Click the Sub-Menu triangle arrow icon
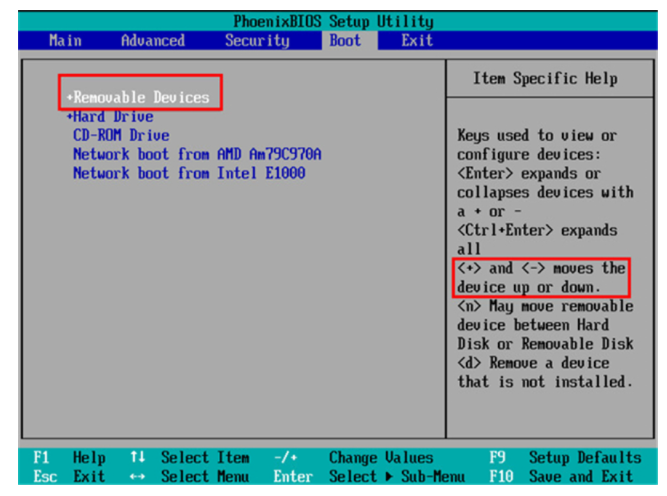 coord(389,476)
